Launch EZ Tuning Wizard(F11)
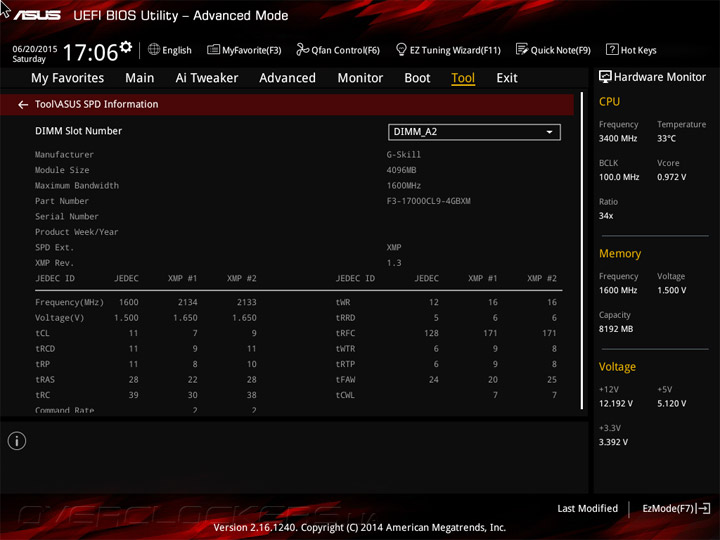The width and height of the screenshot is (720, 540). (x=448, y=50)
